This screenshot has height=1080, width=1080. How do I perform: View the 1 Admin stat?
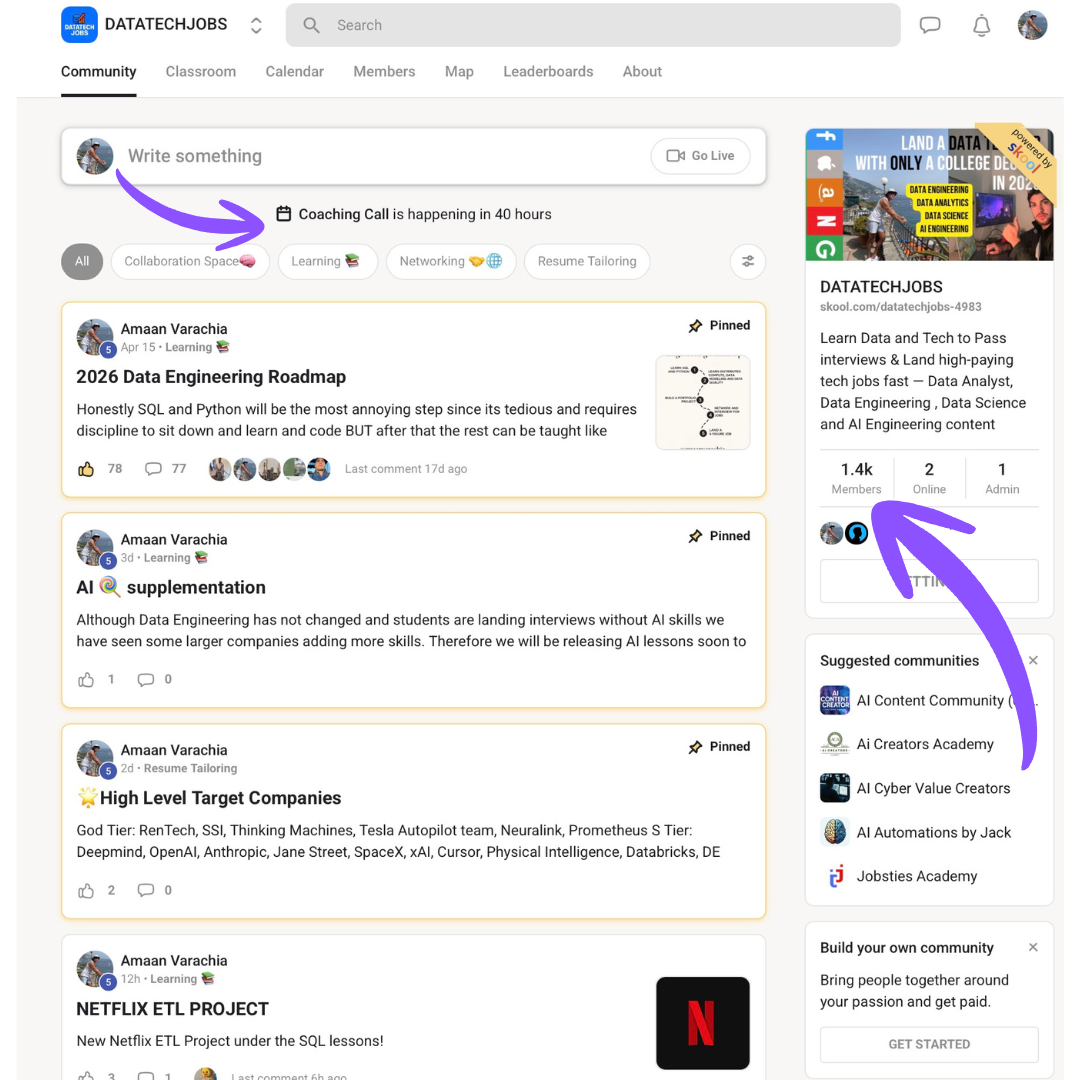1001,478
